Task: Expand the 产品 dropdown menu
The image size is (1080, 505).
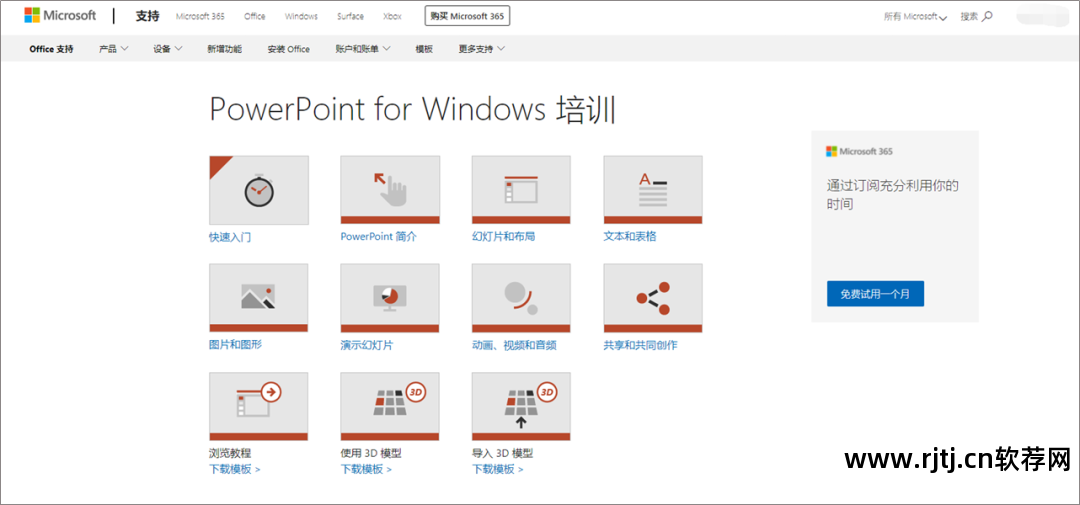Action: (x=114, y=49)
